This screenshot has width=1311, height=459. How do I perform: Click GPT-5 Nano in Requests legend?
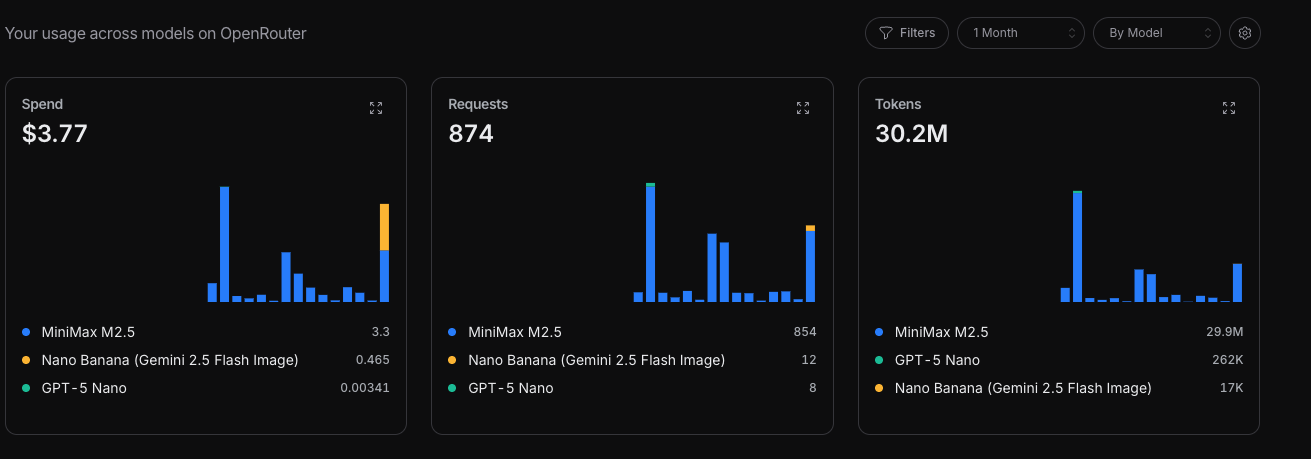(x=511, y=388)
